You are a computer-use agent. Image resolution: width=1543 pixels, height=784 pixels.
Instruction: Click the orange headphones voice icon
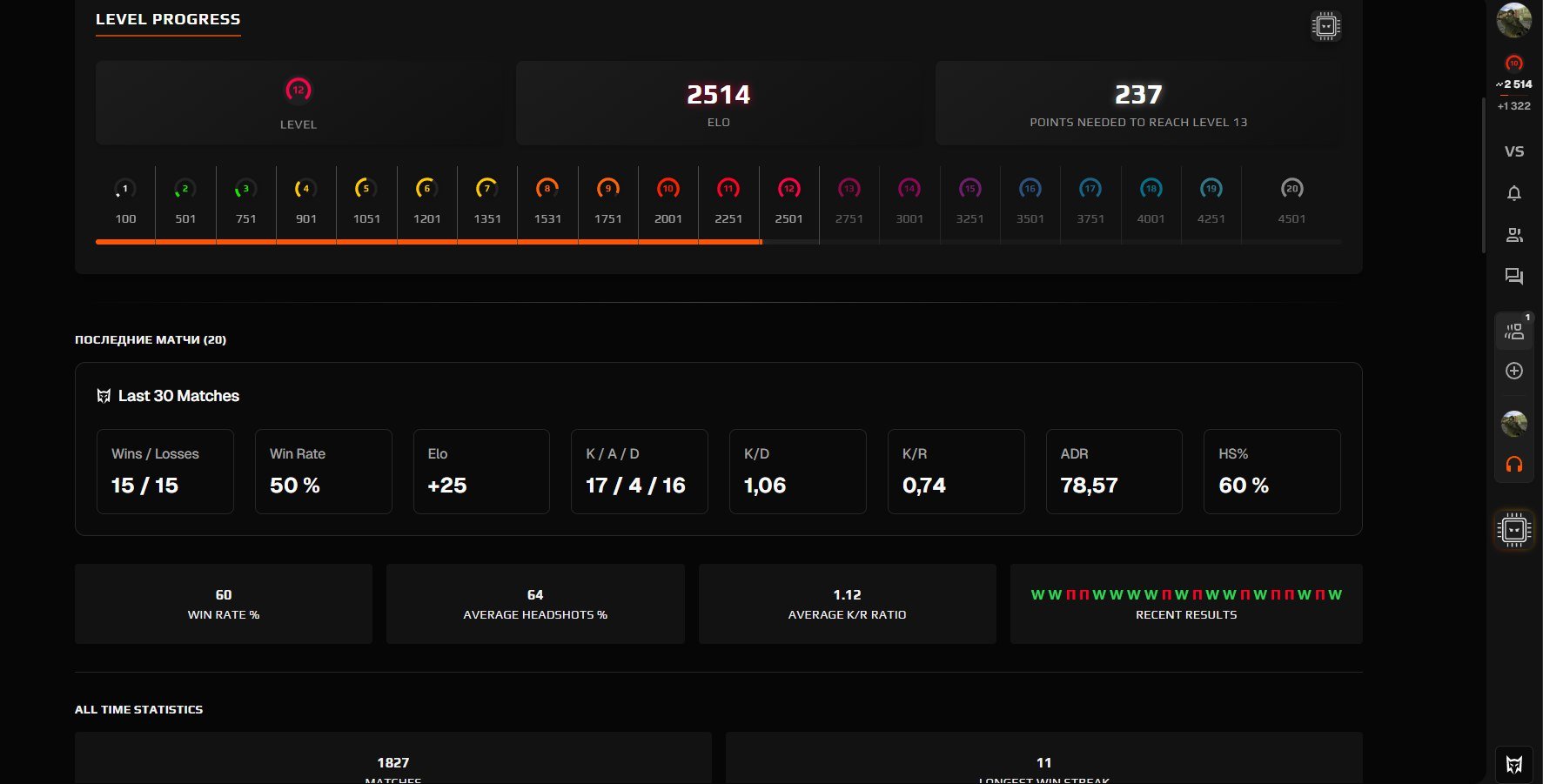[1514, 465]
